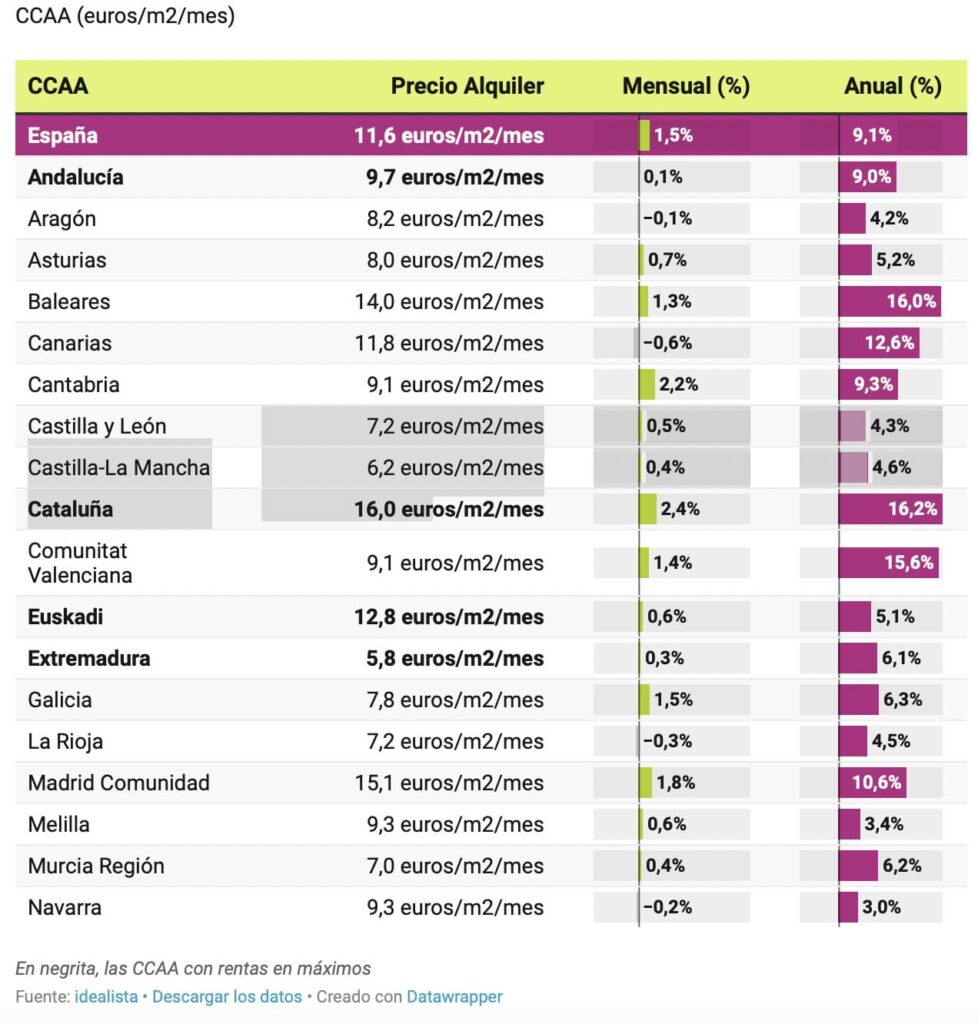Click the Navarra row name
This screenshot has width=978, height=1024.
pos(65,907)
